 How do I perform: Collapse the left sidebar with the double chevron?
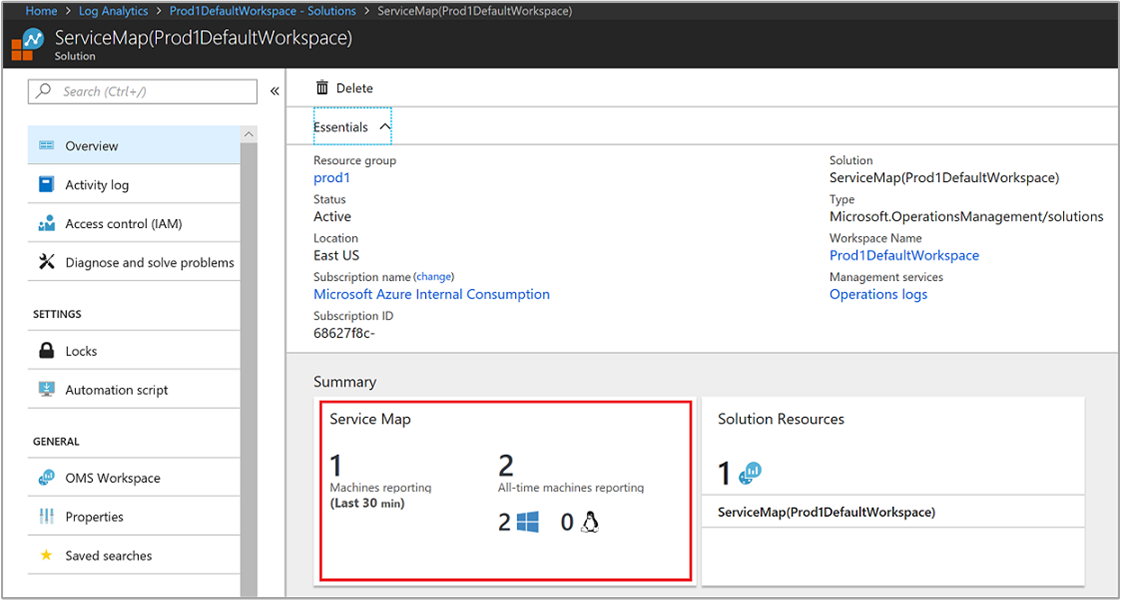[274, 91]
